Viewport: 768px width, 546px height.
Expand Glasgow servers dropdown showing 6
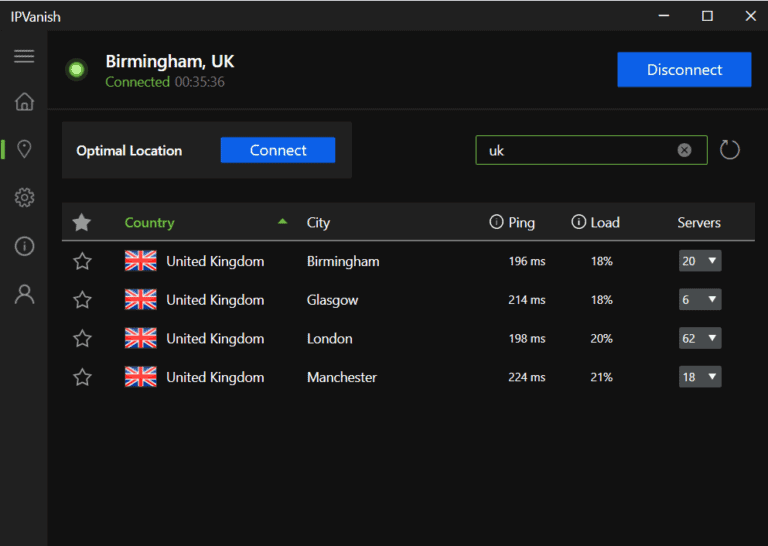pos(700,300)
